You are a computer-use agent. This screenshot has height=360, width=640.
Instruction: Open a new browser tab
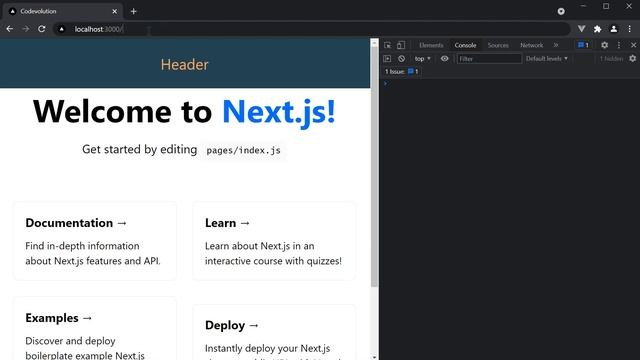(133, 11)
